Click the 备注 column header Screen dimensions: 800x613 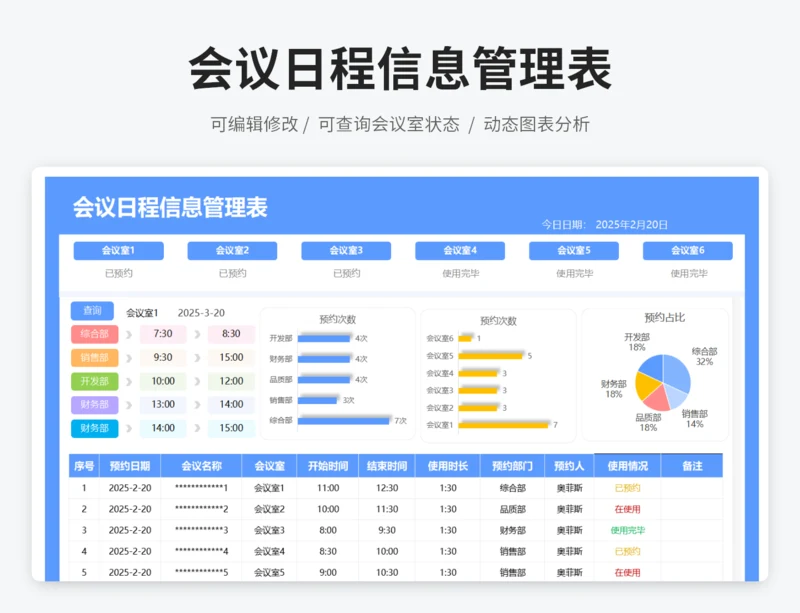[692, 466]
